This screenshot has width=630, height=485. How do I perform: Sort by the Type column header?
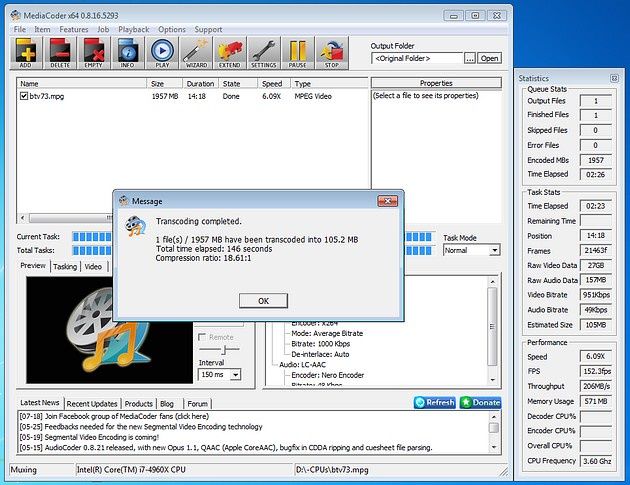click(329, 84)
